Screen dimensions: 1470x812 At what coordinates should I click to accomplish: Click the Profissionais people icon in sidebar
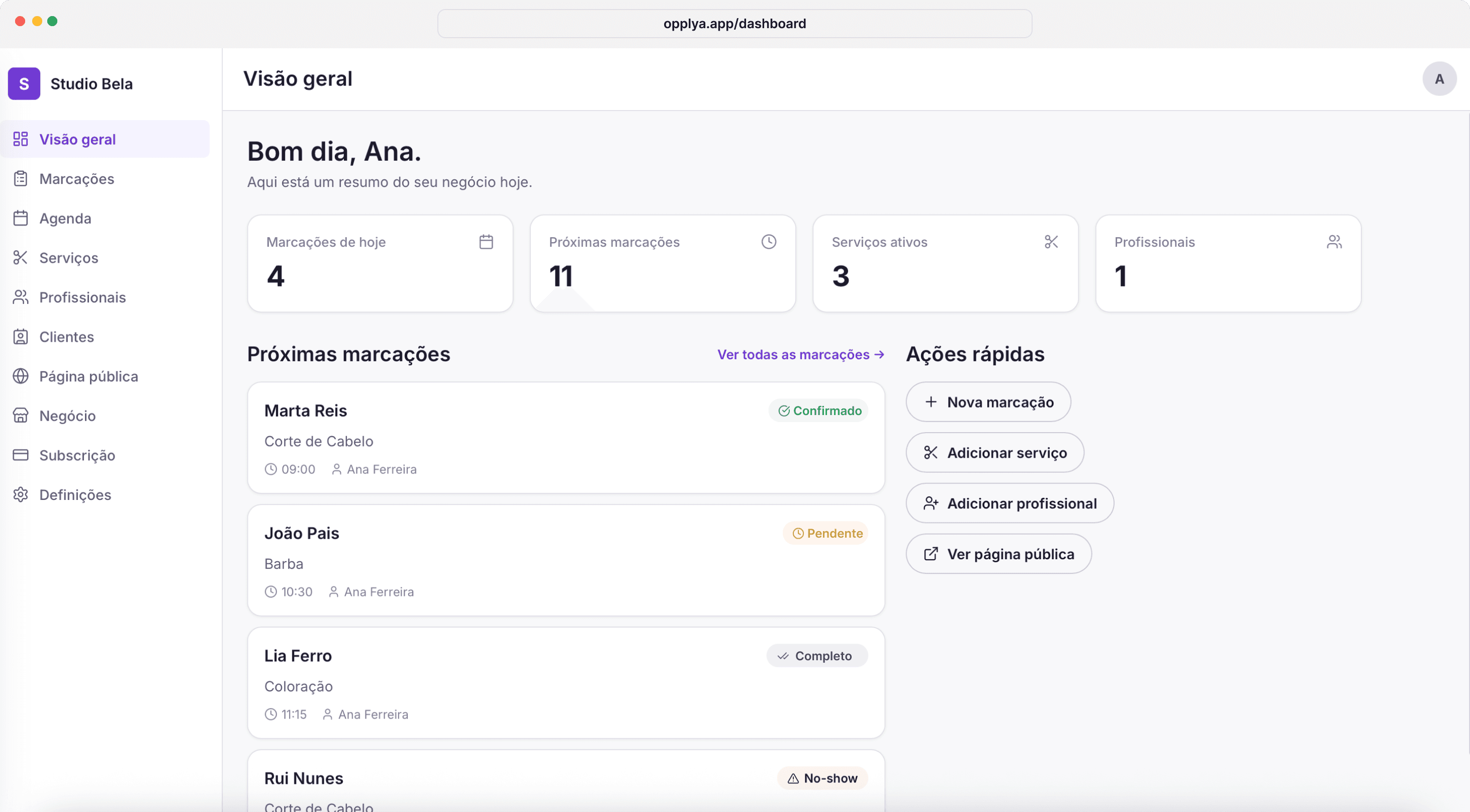coord(21,297)
